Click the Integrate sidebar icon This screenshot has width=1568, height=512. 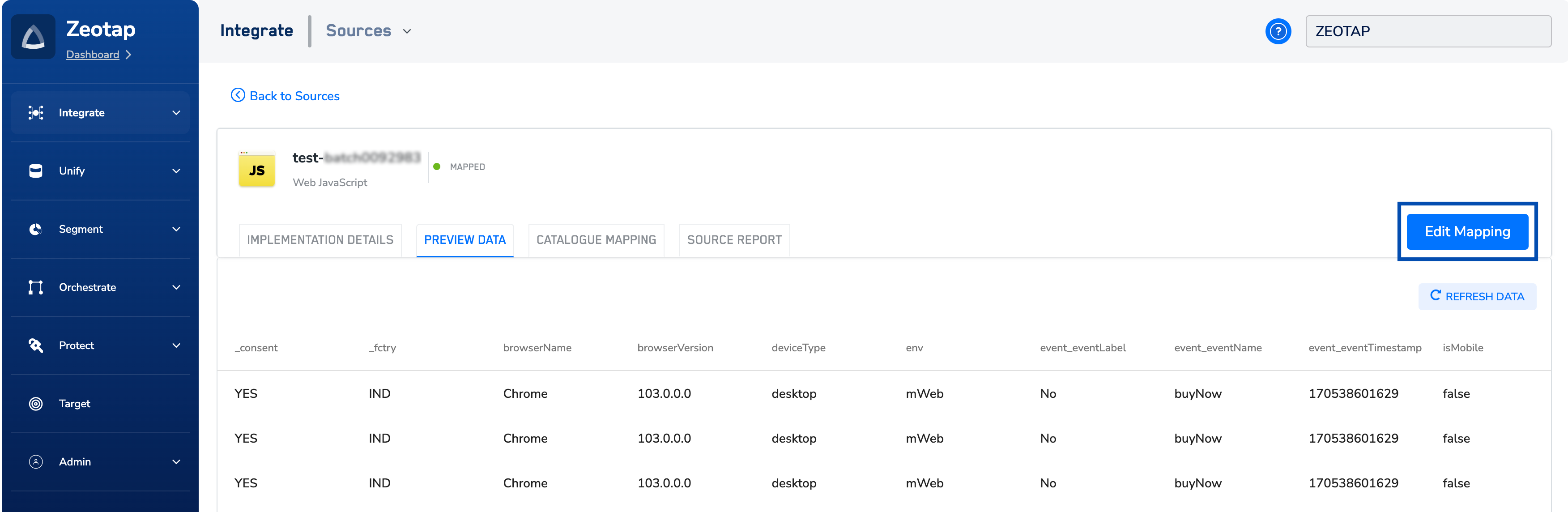click(x=36, y=113)
